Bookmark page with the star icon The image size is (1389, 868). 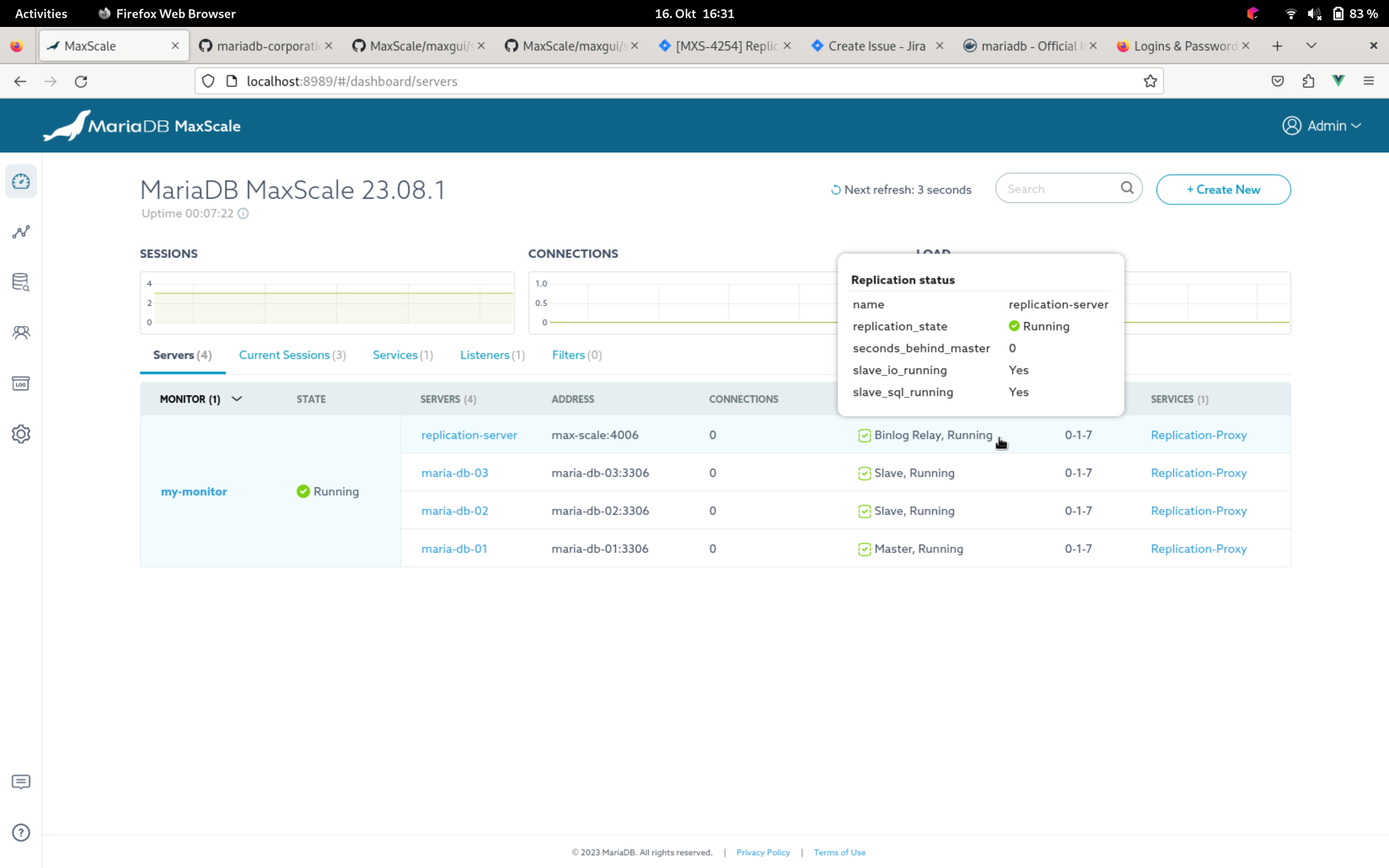click(x=1150, y=81)
